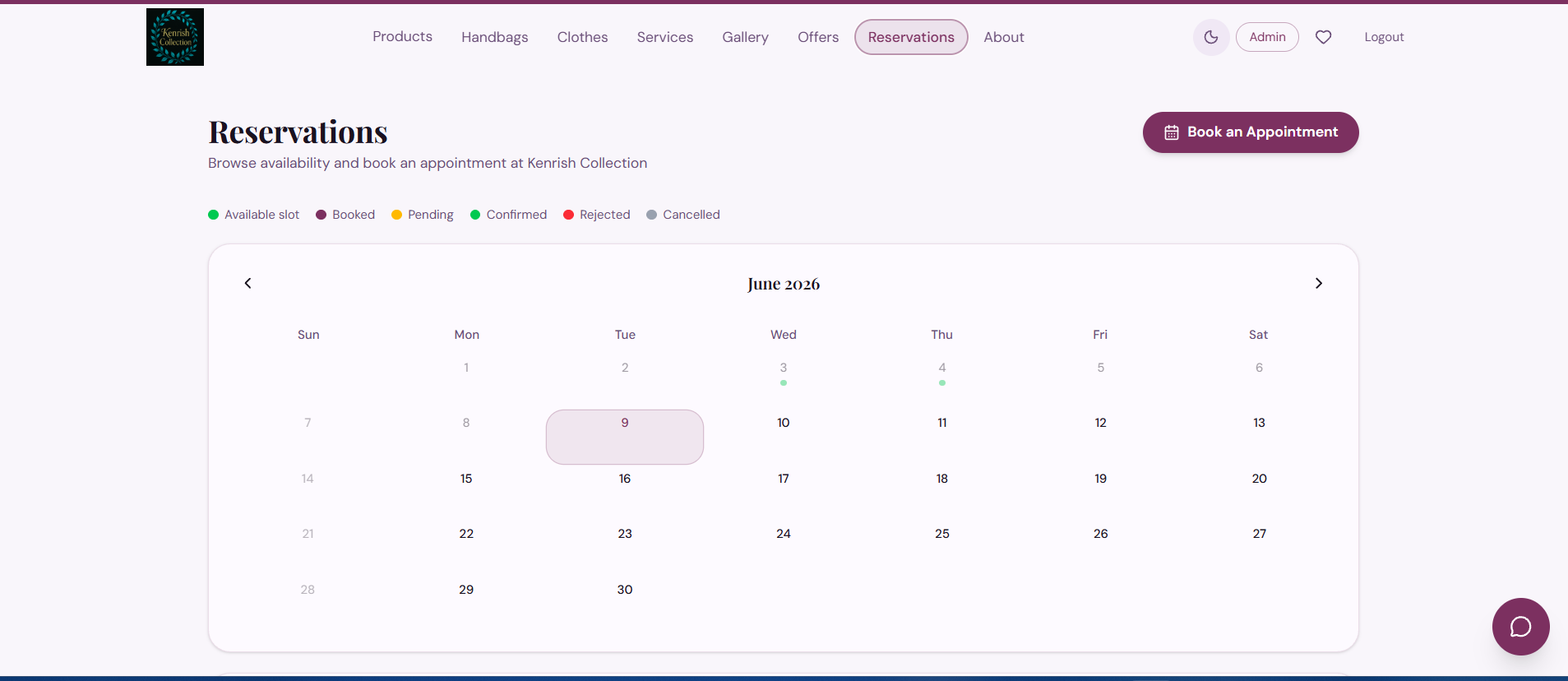Select June 9 on calendar
This screenshot has width=1568, height=681.
pyautogui.click(x=625, y=437)
